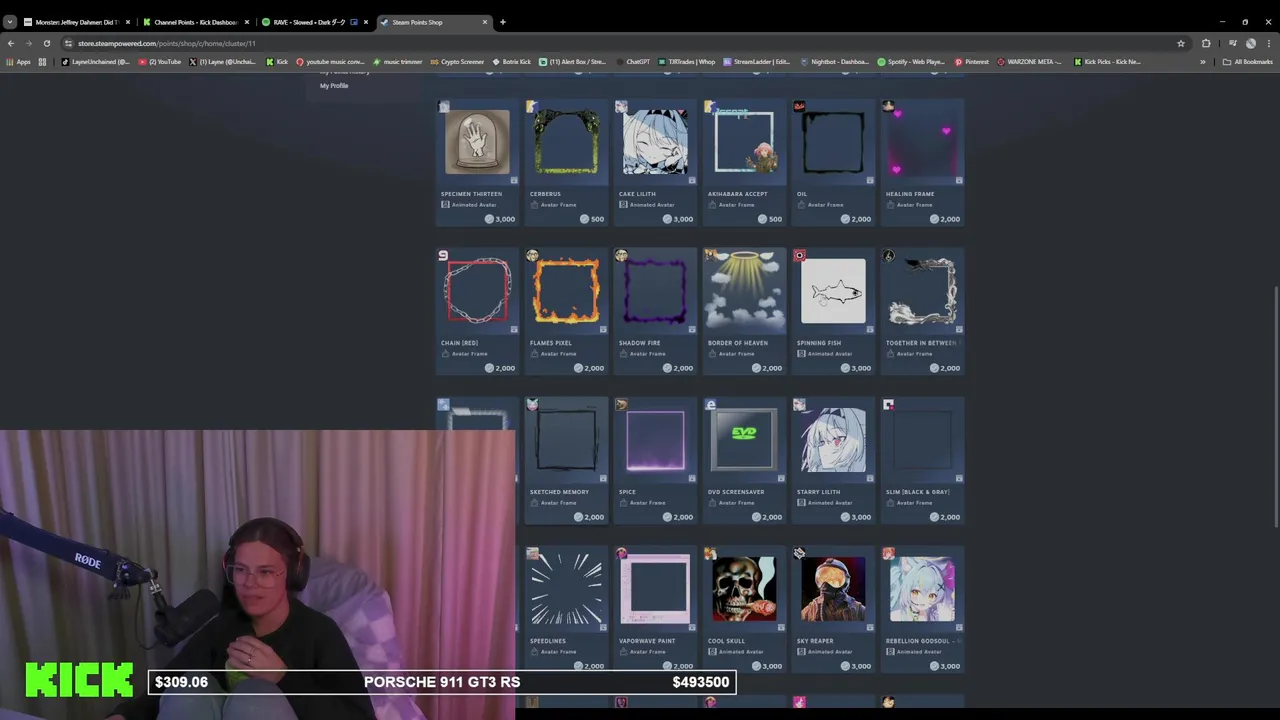
Task: Click game icon on DVD Screensaver card
Action: (710, 405)
